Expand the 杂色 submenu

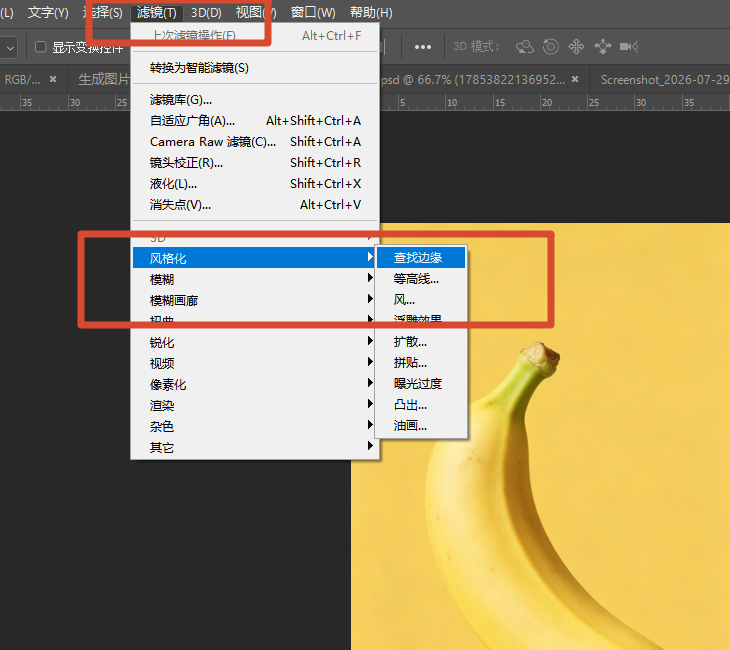[x=254, y=427]
